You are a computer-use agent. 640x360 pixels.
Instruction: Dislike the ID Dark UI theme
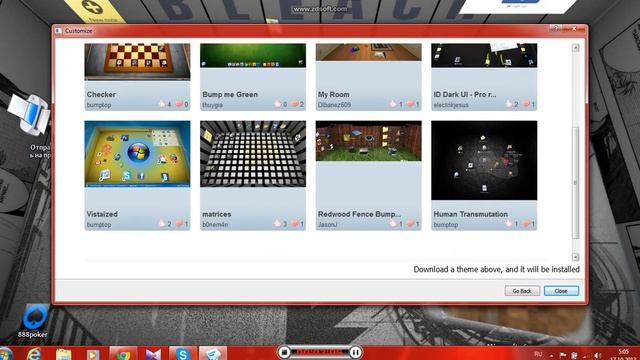pos(526,104)
